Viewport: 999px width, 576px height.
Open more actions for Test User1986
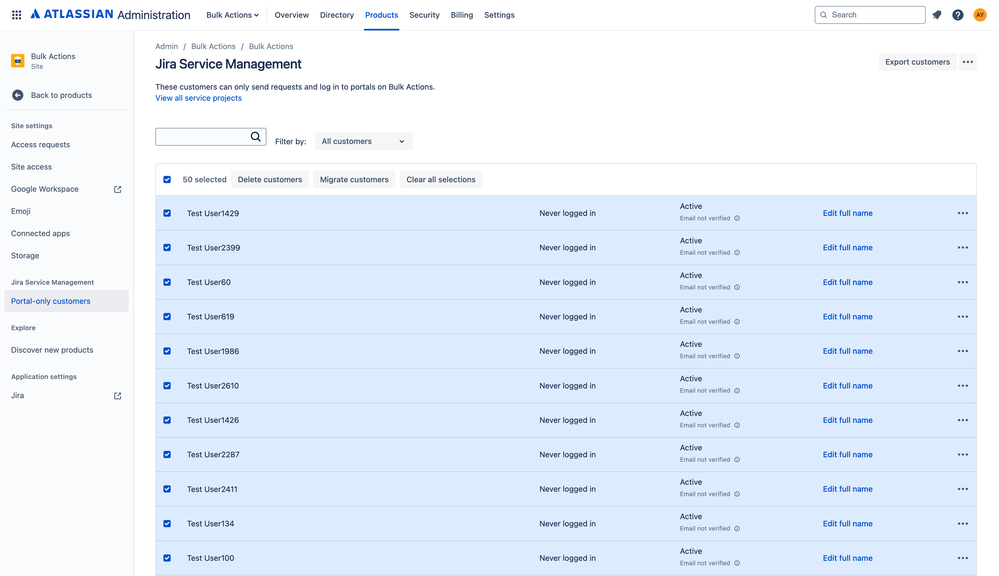(x=963, y=351)
